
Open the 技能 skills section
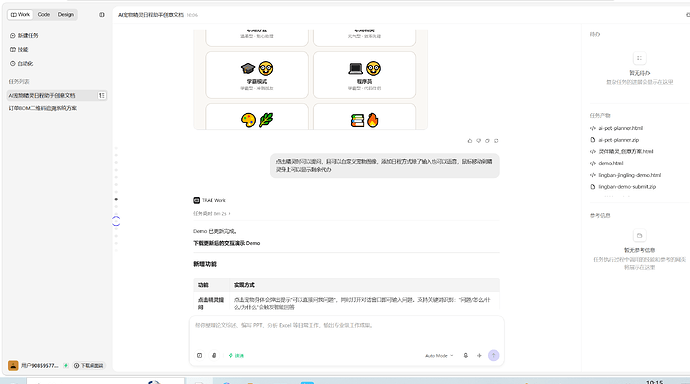[19, 50]
